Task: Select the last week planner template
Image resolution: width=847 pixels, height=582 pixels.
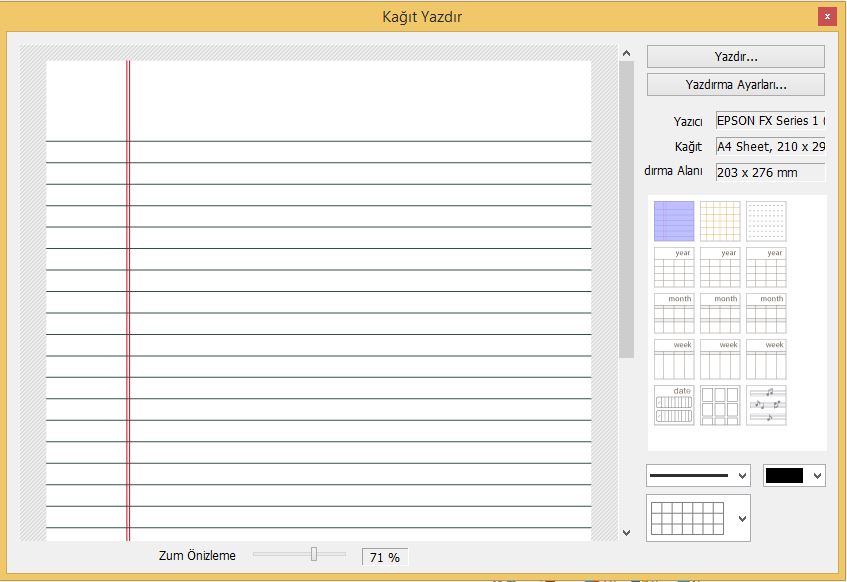Action: [x=766, y=359]
